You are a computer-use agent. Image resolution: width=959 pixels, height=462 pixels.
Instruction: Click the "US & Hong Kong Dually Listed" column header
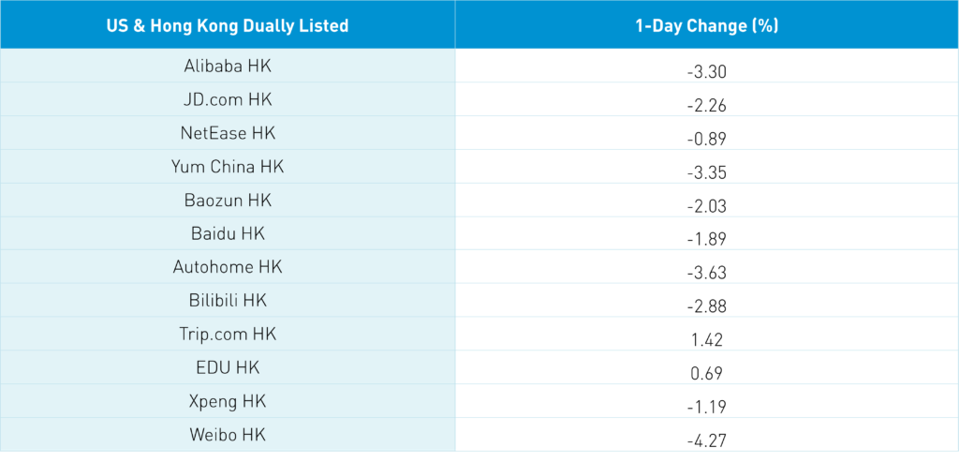(x=227, y=26)
